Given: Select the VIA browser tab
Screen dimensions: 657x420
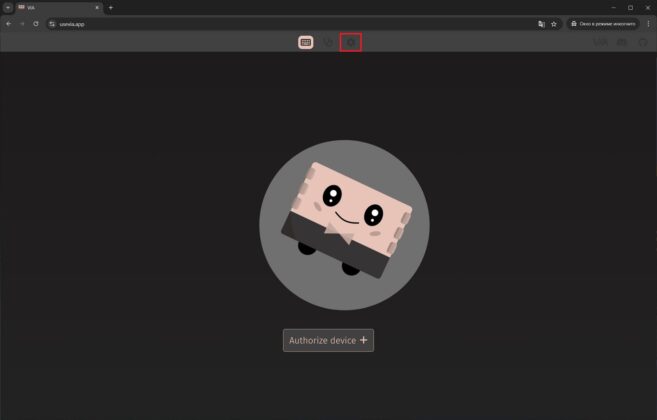Looking at the screenshot, I should tap(59, 8).
